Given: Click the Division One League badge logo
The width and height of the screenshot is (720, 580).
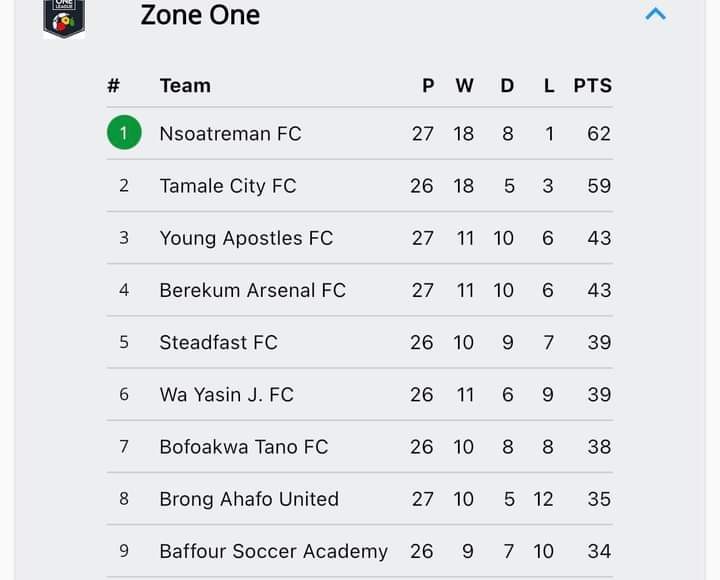Looking at the screenshot, I should [x=64, y=18].
